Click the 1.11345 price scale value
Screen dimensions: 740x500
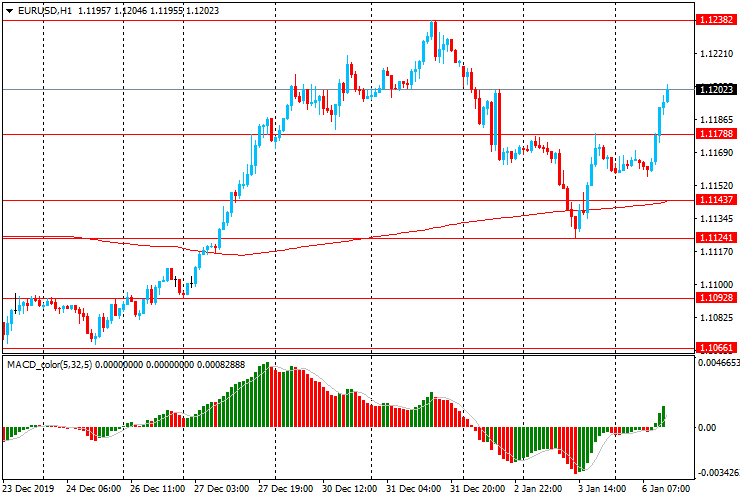716,219
